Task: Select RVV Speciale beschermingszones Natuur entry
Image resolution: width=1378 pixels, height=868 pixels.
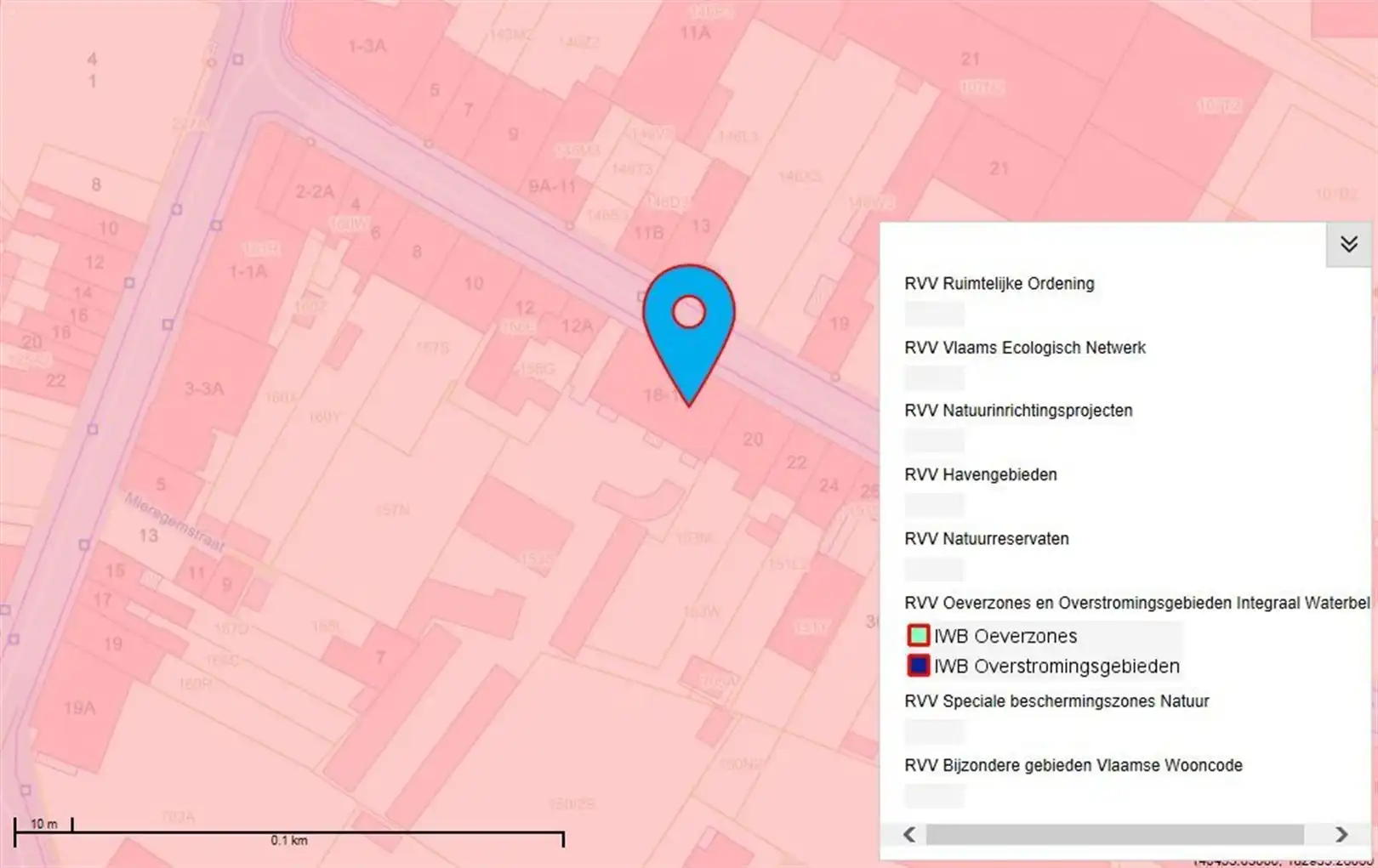Action: (1056, 701)
